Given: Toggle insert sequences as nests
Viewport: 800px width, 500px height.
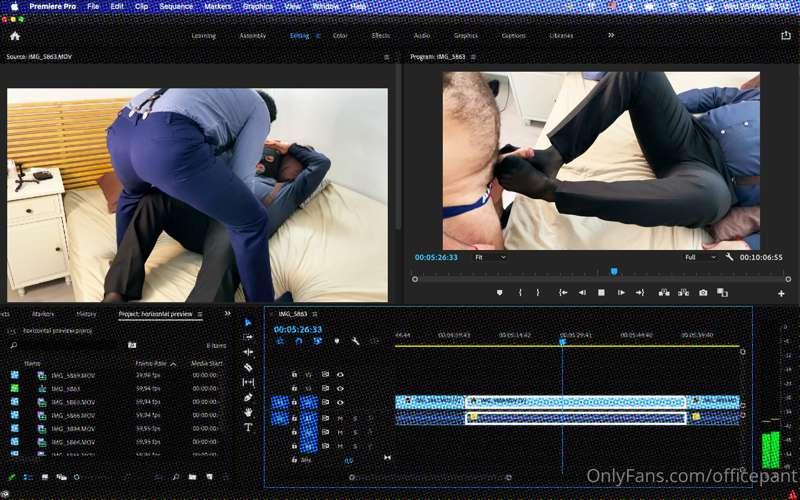Looking at the screenshot, I should [280, 341].
